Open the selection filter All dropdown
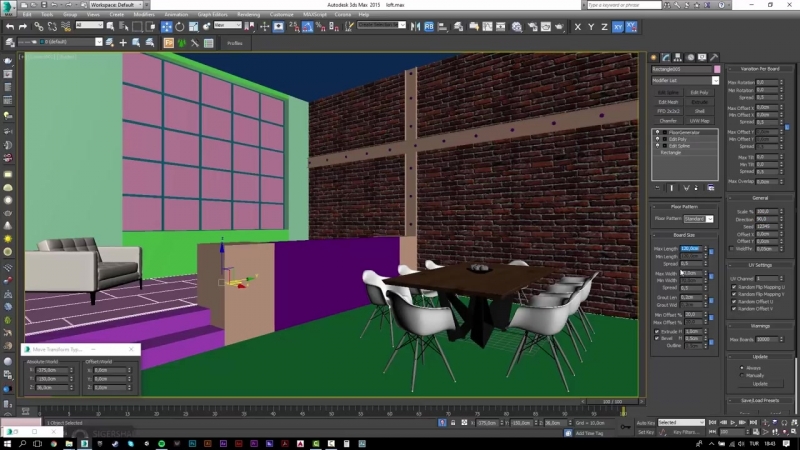Viewport: 800px width, 450px height. pyautogui.click(x=89, y=25)
